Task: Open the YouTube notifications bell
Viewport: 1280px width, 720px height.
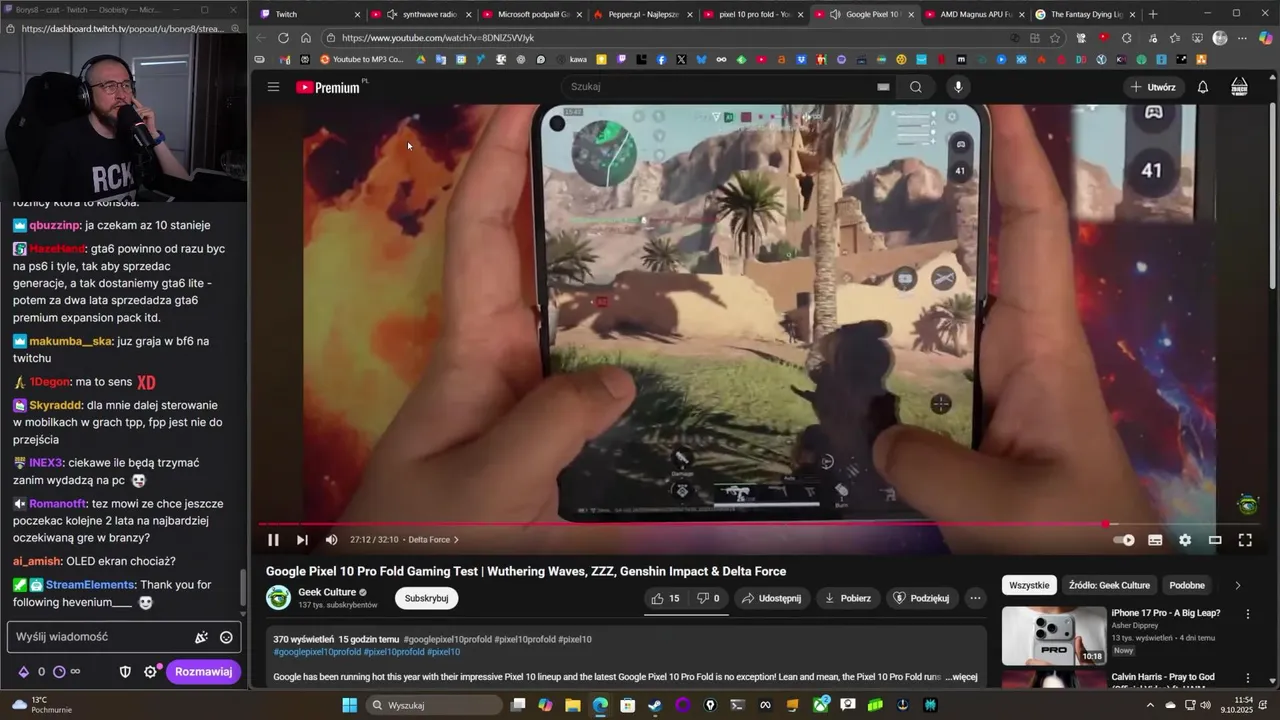Action: click(1203, 87)
